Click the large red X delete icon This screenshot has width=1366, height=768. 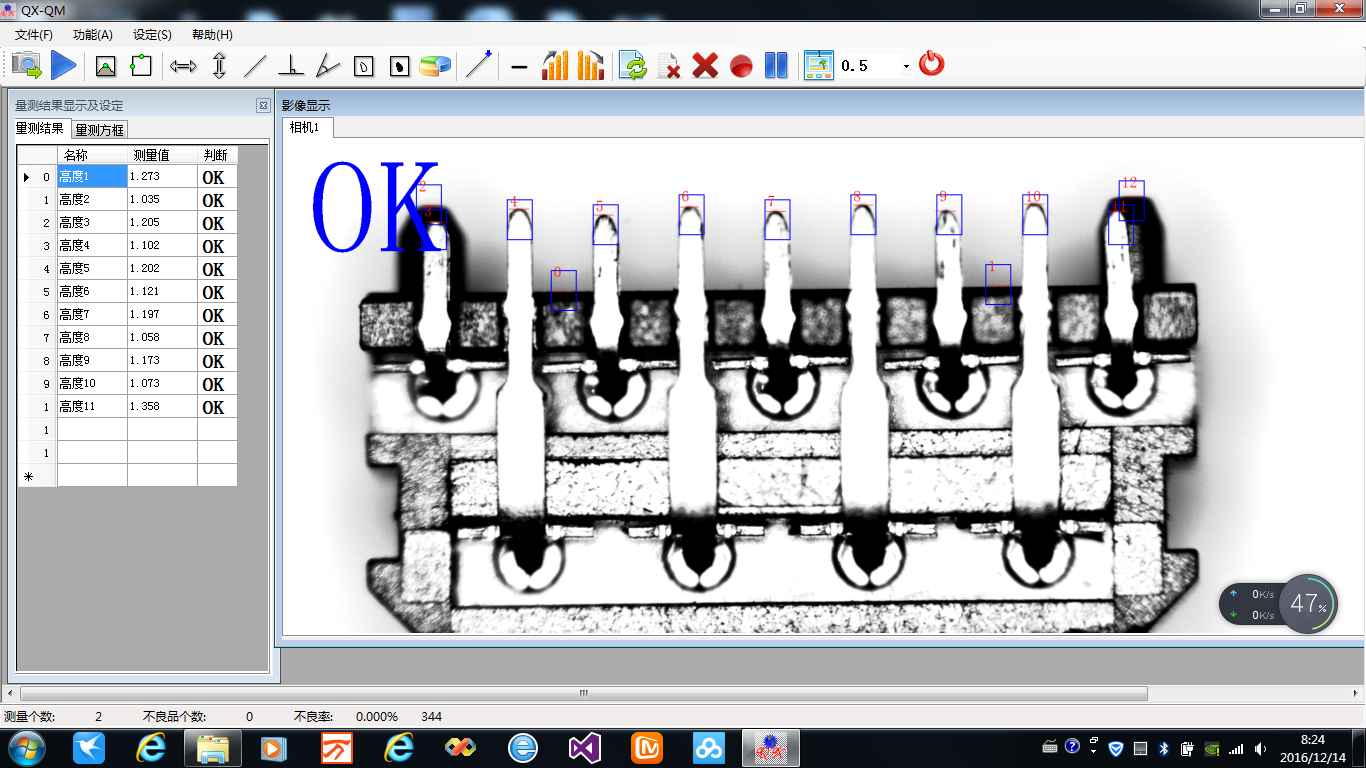pos(705,66)
